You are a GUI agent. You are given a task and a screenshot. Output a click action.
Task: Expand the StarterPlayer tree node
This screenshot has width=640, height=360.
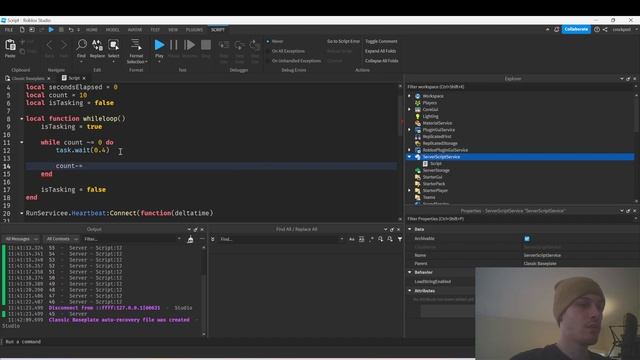point(409,190)
